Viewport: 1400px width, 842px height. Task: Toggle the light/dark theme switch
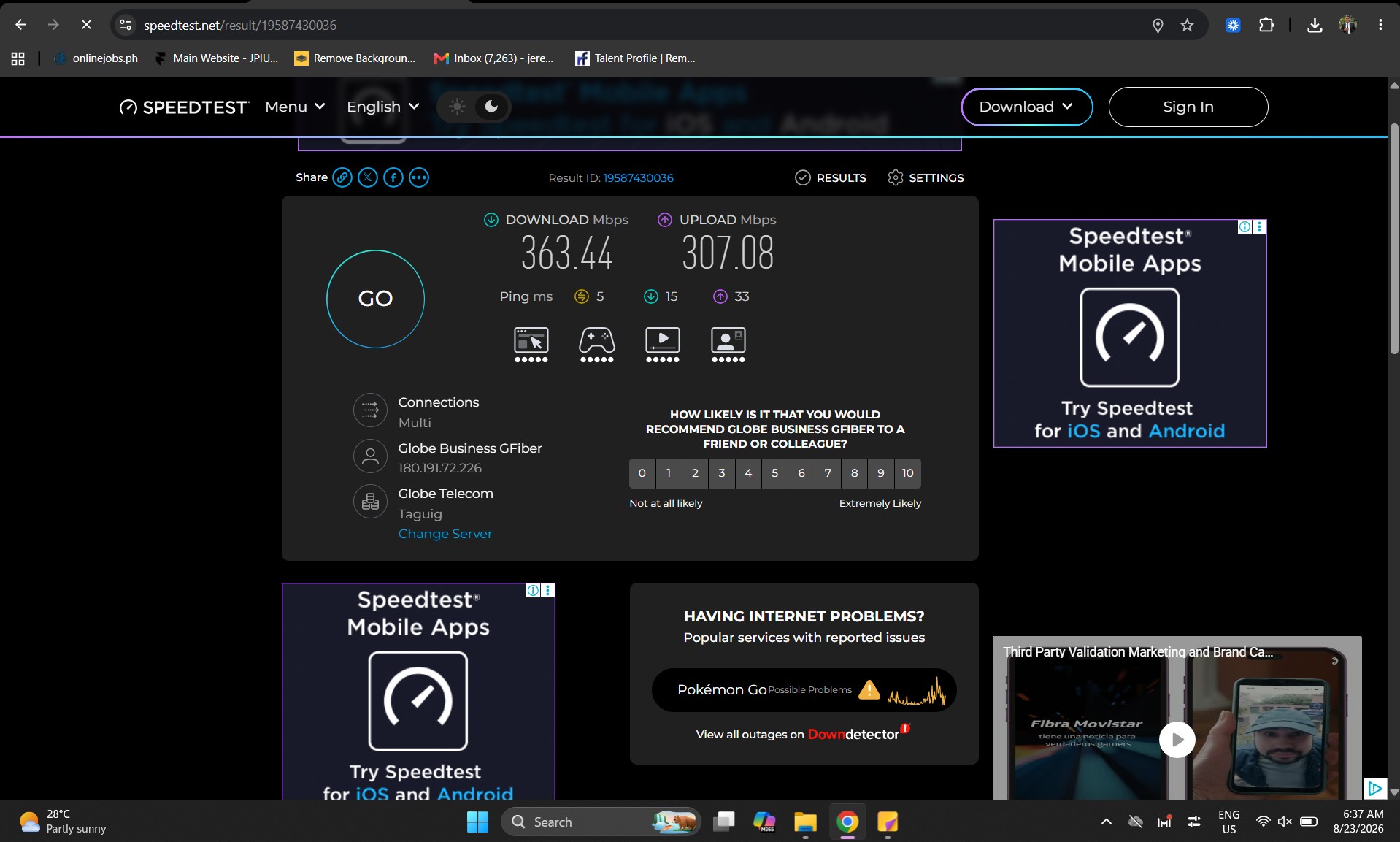(x=474, y=107)
